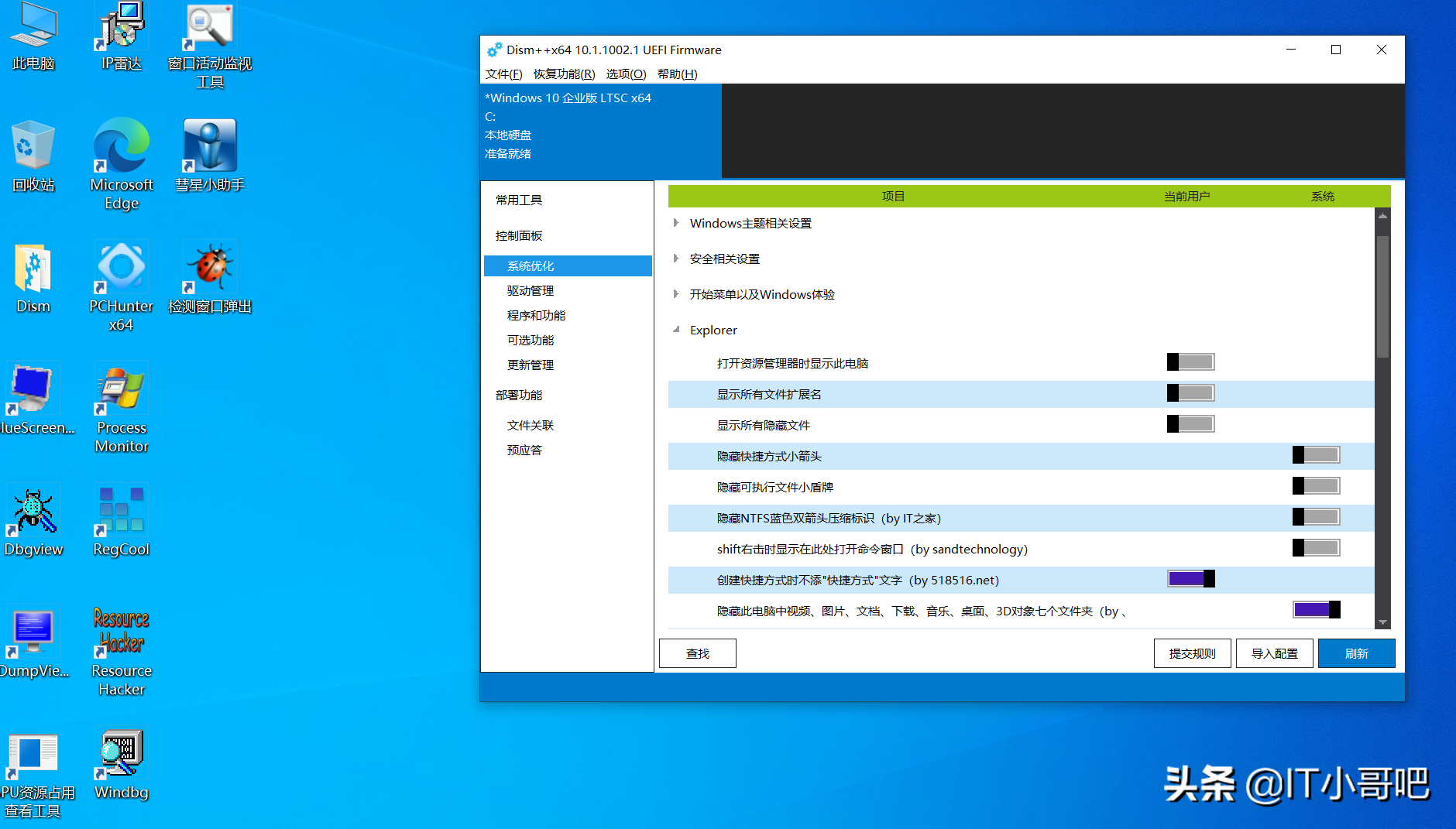Turn on 显示所有隐藏文件 switch
This screenshot has width=1456, height=829.
1191,424
